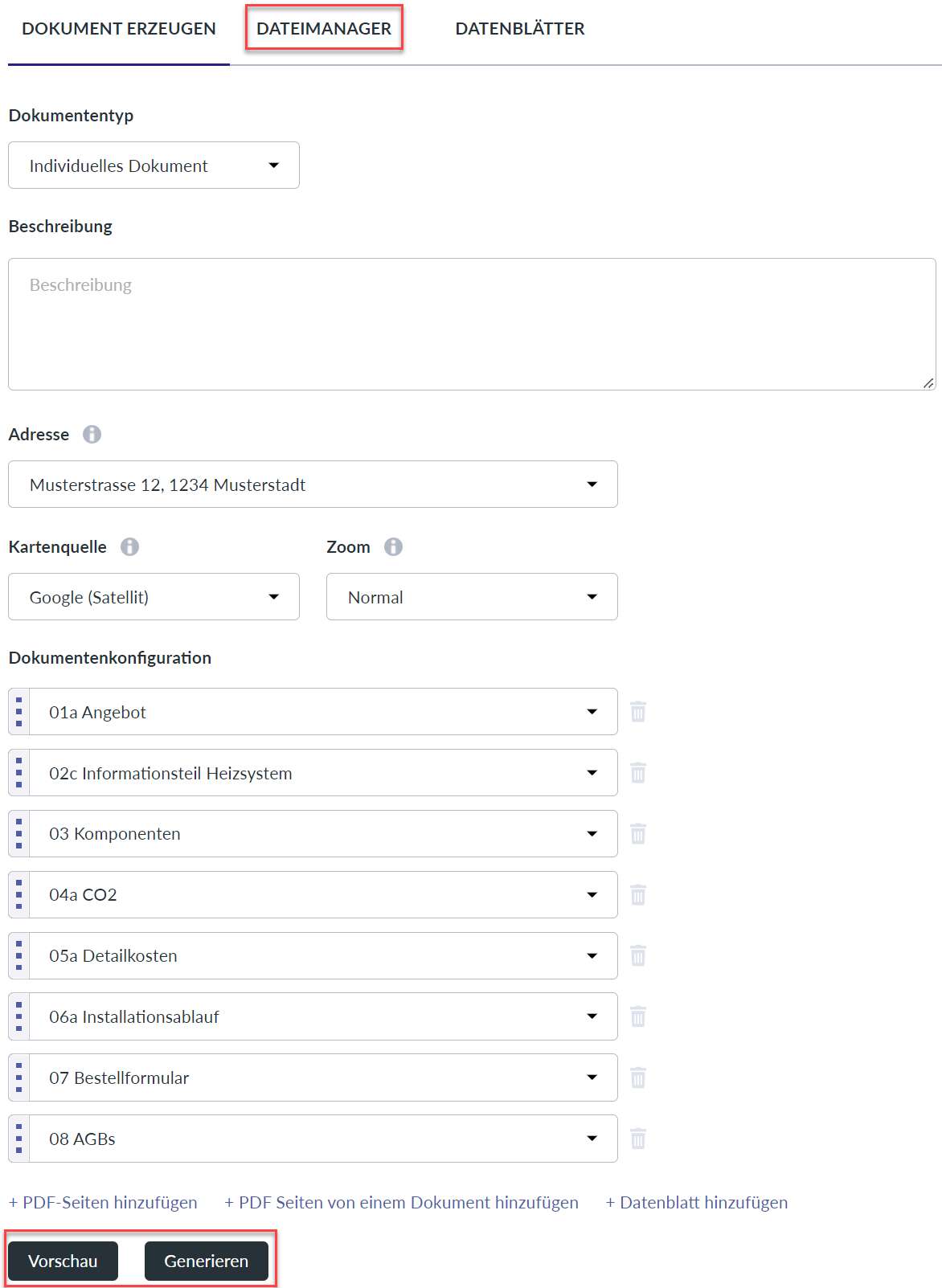Click '+ Datenblatt hinzufügen' link

[696, 1203]
